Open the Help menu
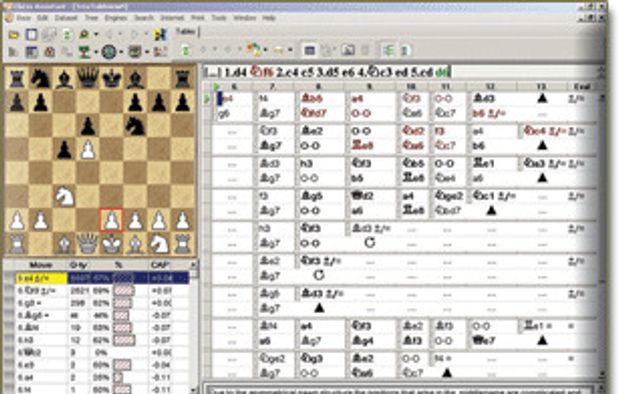 click(269, 18)
